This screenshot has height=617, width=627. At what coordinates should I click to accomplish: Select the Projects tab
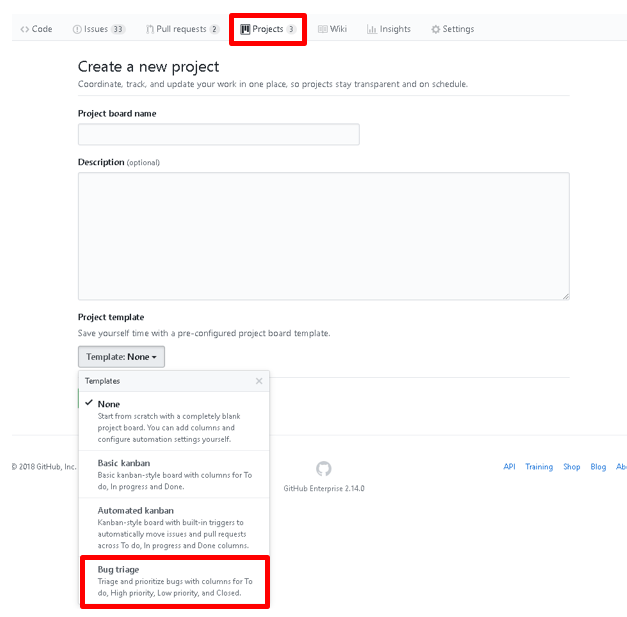click(268, 29)
